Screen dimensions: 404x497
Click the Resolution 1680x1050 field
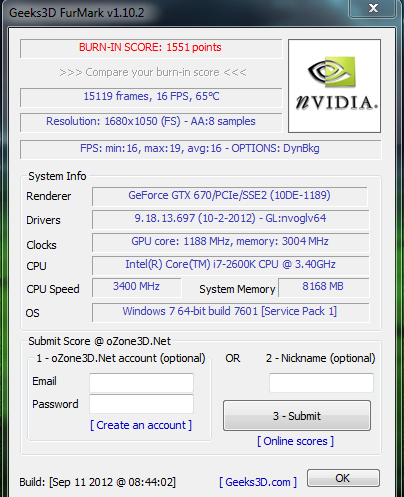(151, 122)
